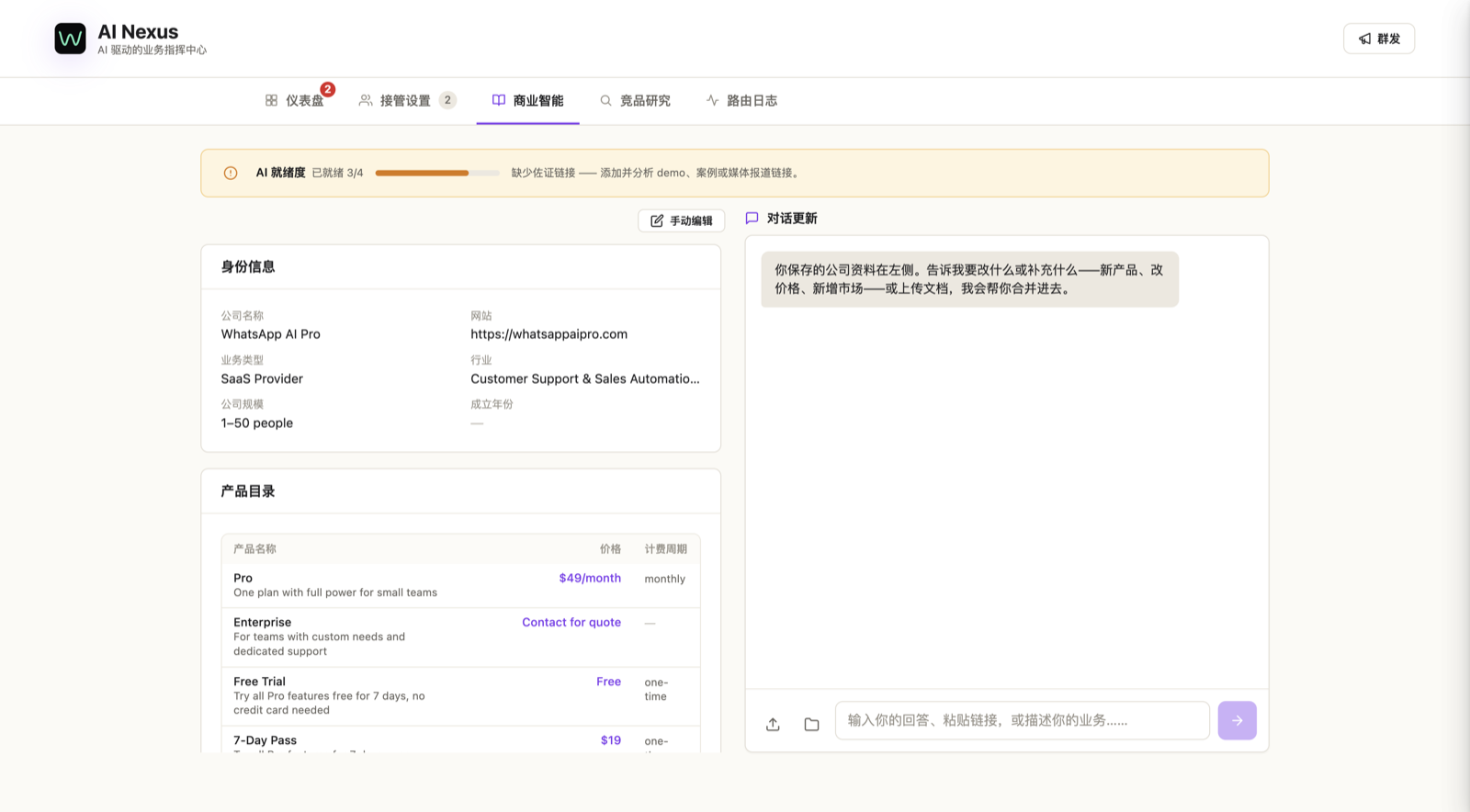Click the Pro product row name
This screenshot has height=812, width=1470.
coord(243,578)
